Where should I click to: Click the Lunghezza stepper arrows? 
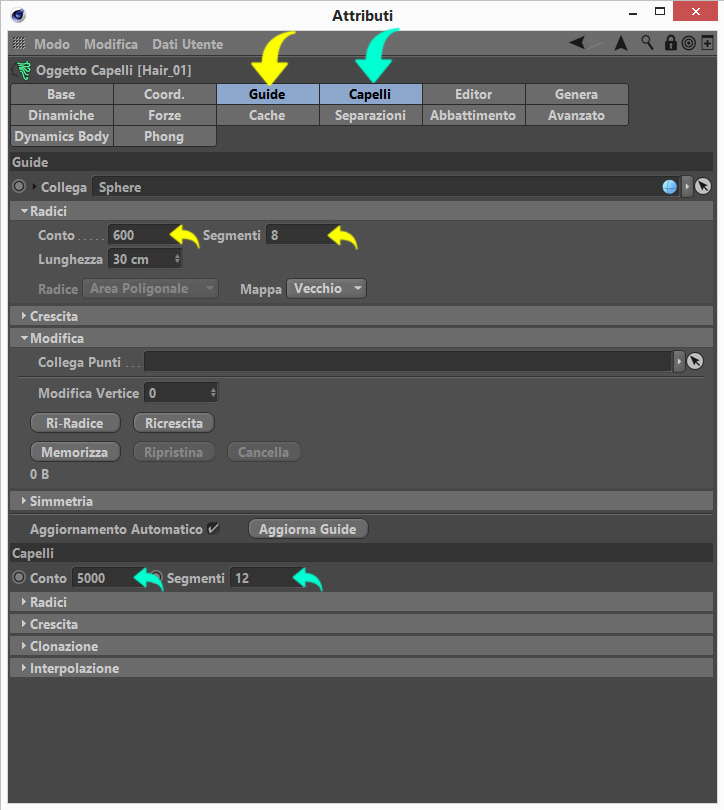coord(177,258)
